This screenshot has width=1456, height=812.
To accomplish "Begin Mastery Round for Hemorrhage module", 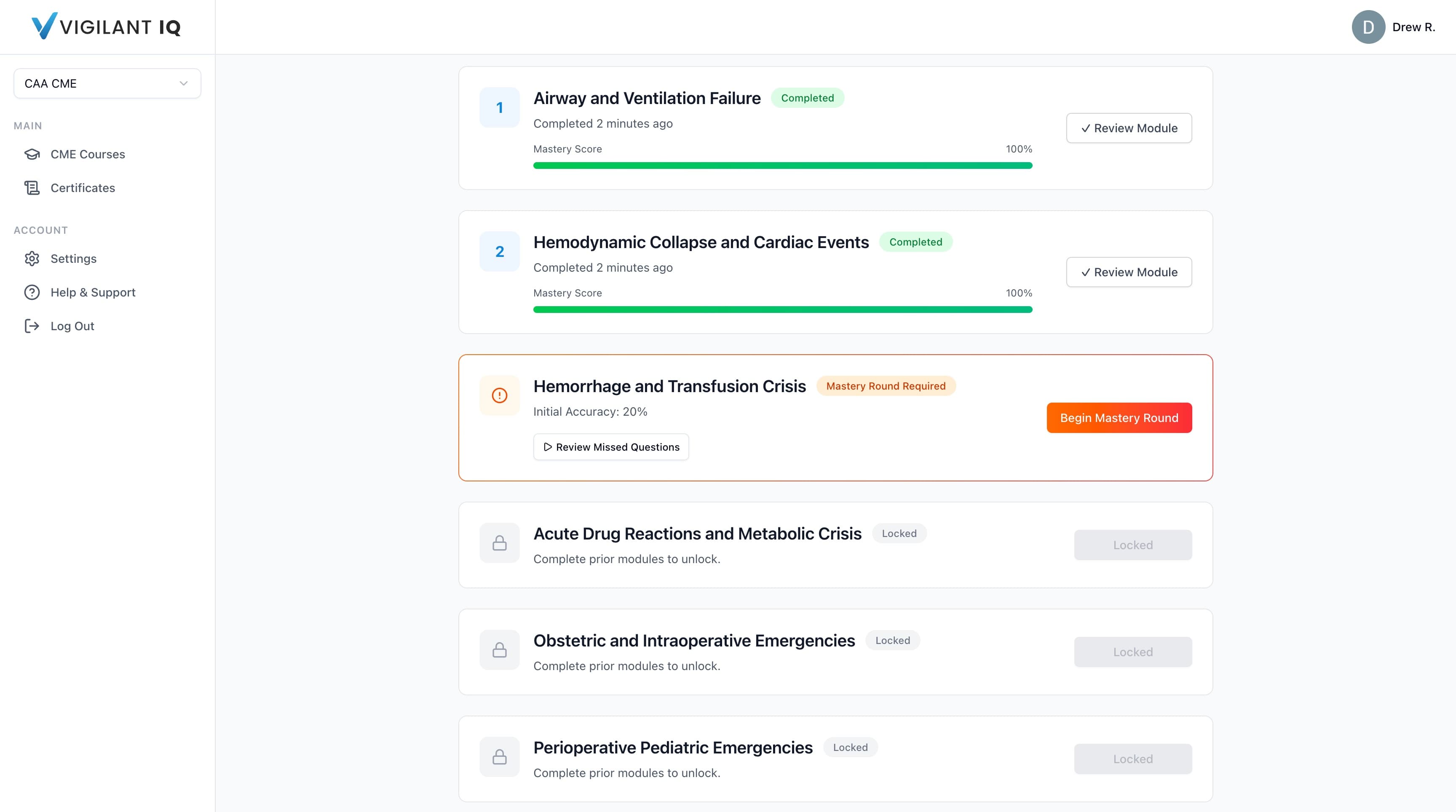I will [x=1119, y=418].
